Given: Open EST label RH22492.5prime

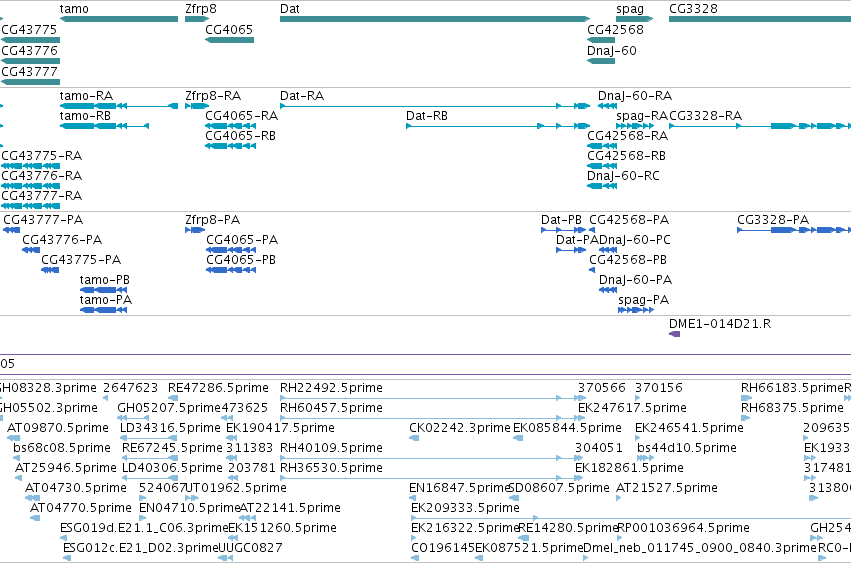Looking at the screenshot, I should tap(331, 388).
